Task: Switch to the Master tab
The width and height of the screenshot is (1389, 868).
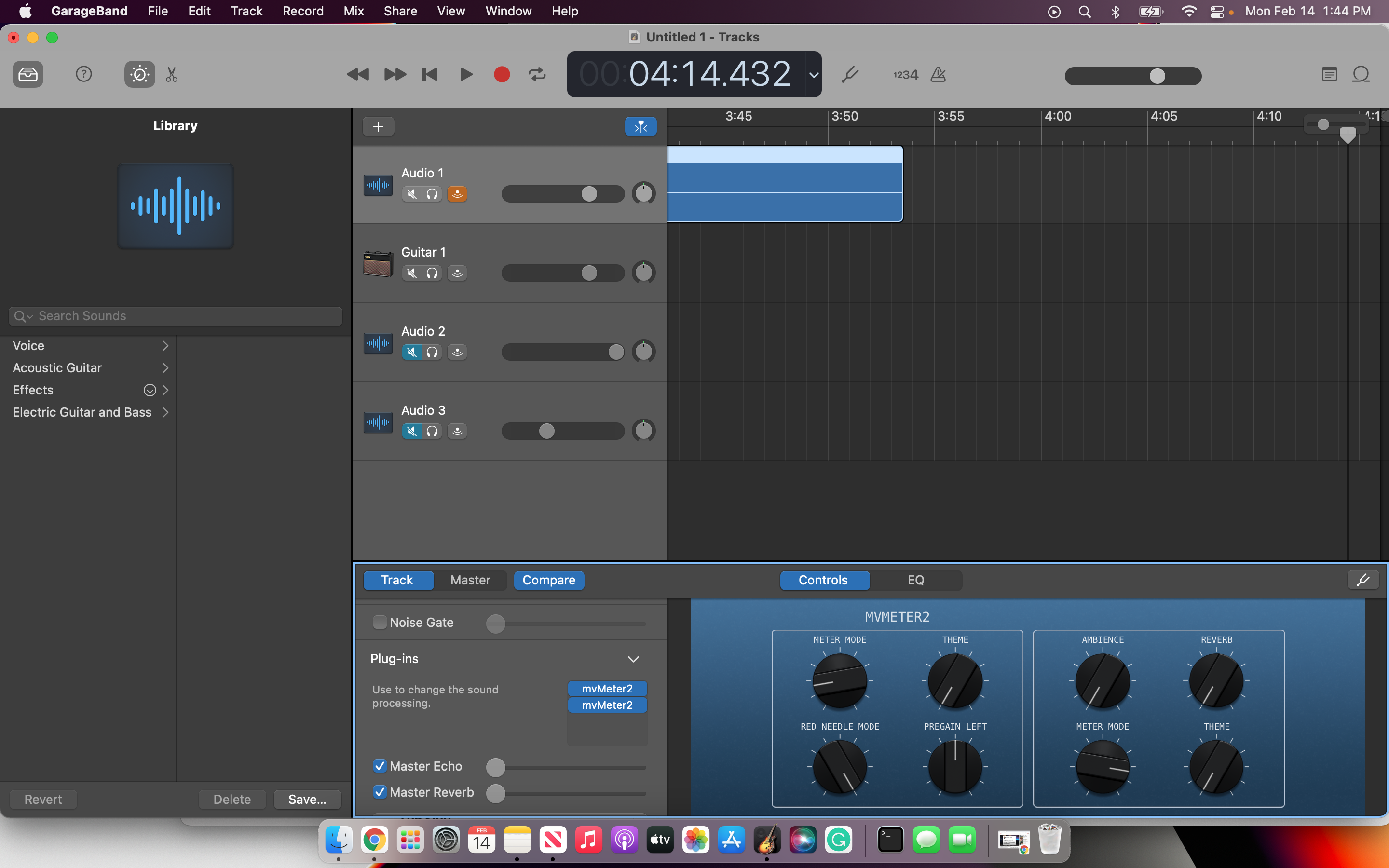Action: (470, 580)
